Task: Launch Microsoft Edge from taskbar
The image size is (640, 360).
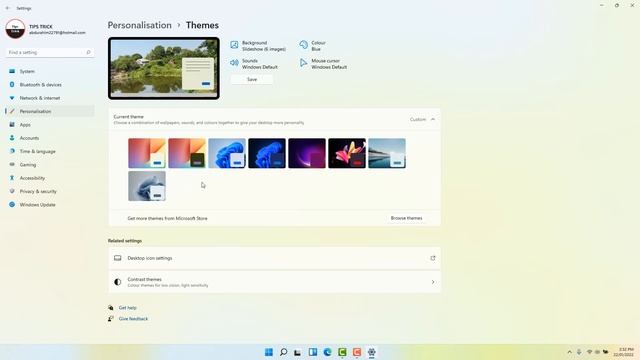Action: point(327,352)
